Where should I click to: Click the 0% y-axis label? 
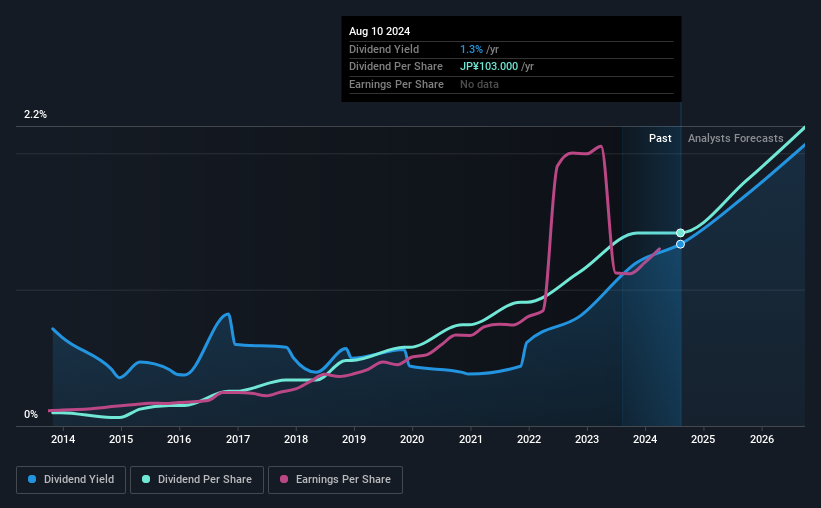point(31,414)
